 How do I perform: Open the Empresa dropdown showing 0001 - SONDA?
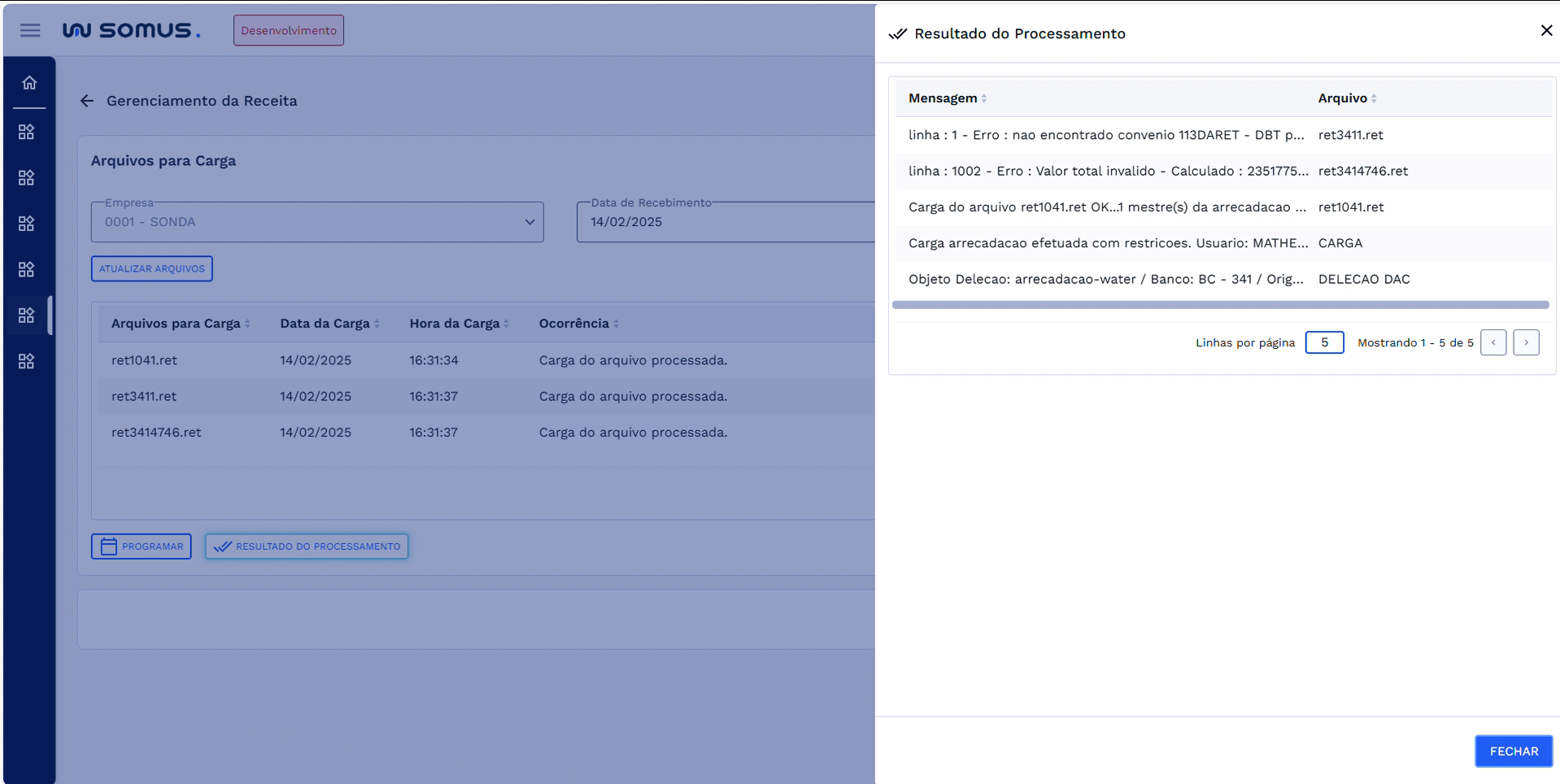click(x=529, y=221)
